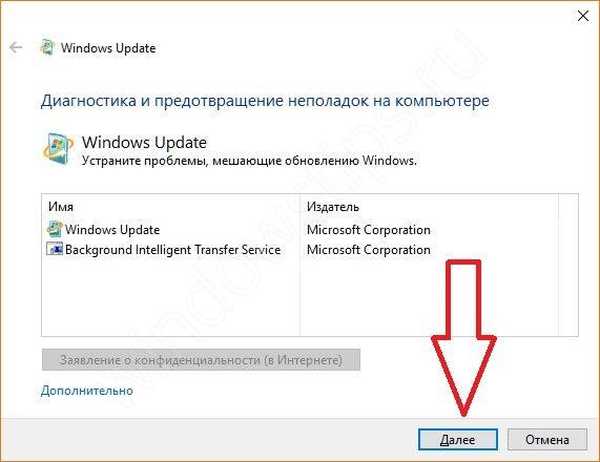Click the Windows Update list row icon
Viewport: 600px width, 462px height.
pyautogui.click(x=54, y=229)
